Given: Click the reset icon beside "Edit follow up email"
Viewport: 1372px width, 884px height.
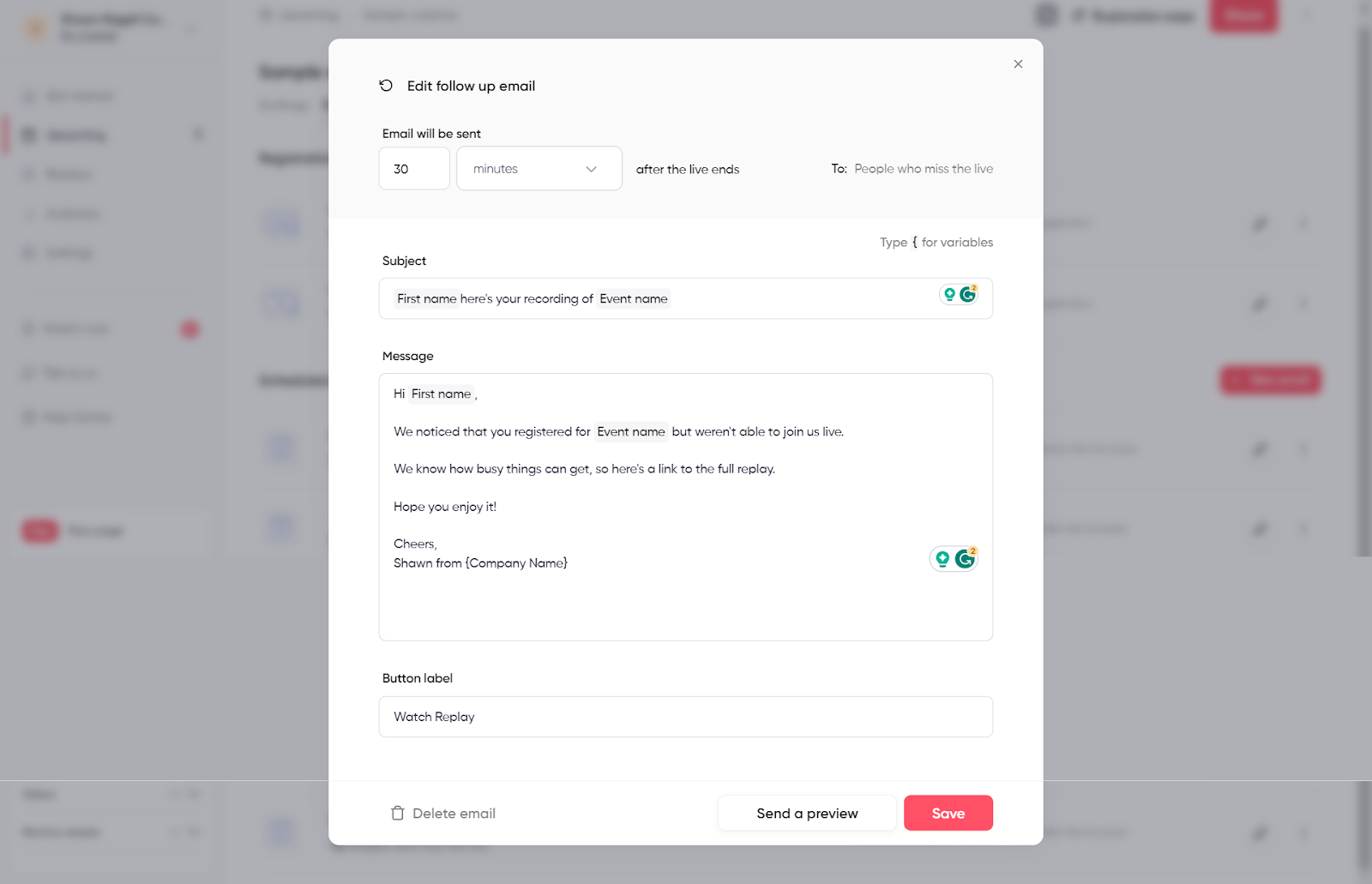Looking at the screenshot, I should click(x=385, y=85).
